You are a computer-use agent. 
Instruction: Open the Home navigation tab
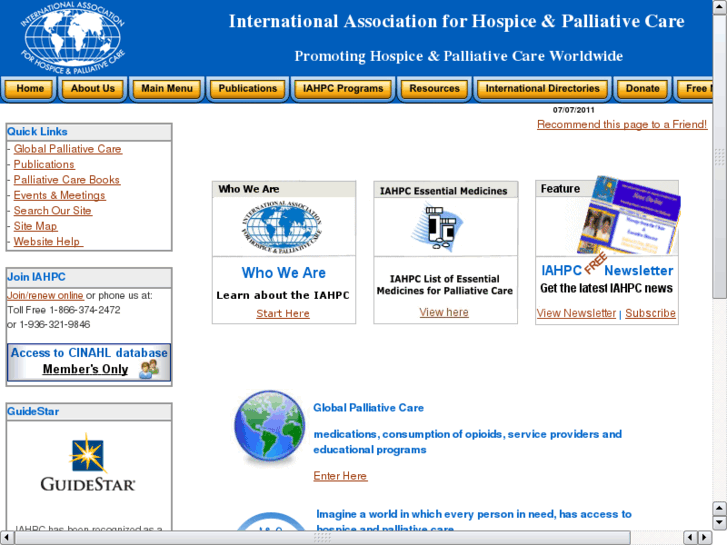tap(30, 89)
